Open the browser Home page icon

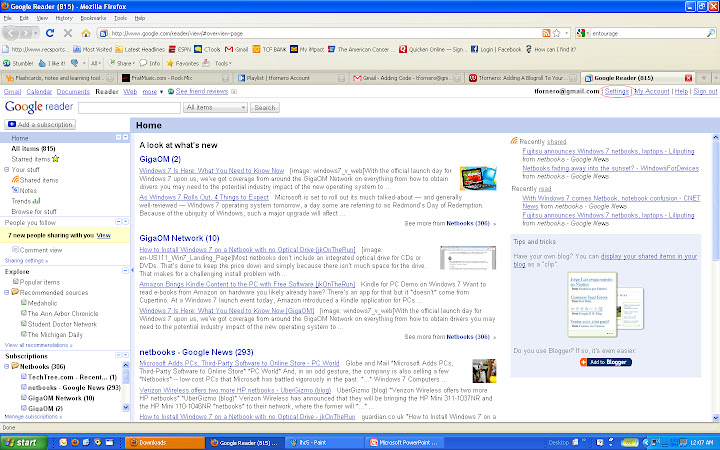coord(86,33)
